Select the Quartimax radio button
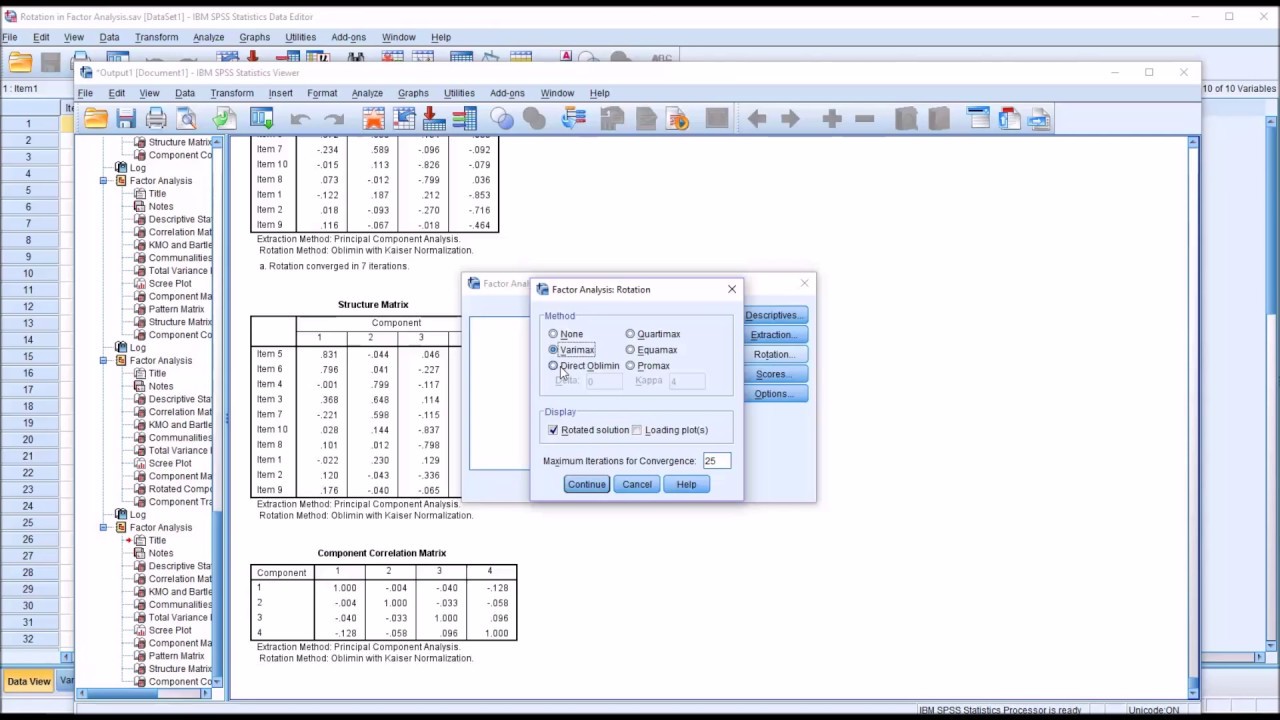The height and width of the screenshot is (720, 1280). 630,334
